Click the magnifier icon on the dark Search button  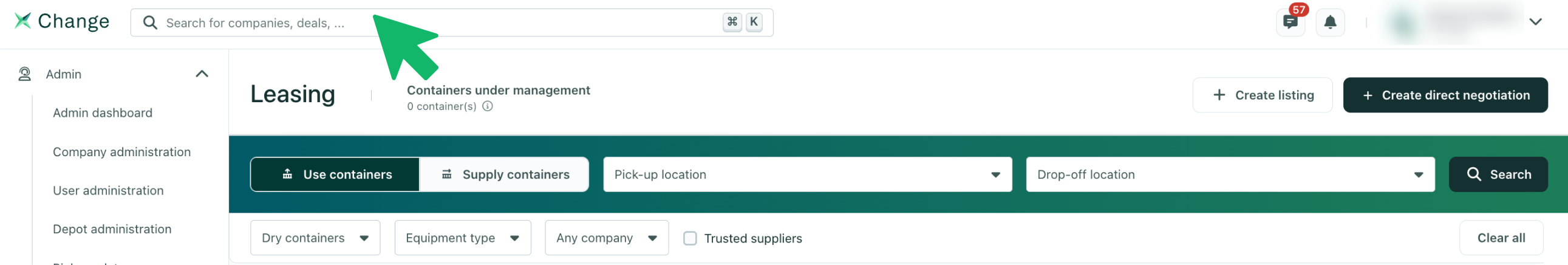[x=1474, y=174]
